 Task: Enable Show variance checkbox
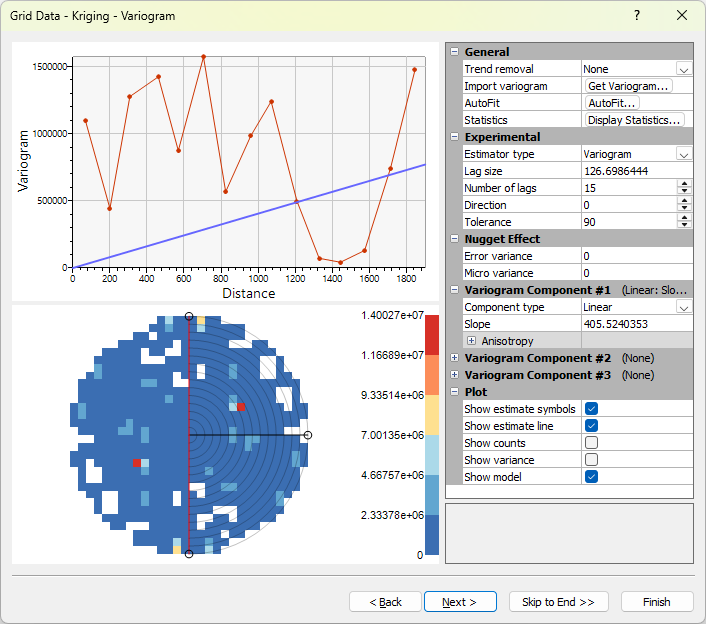click(x=591, y=460)
